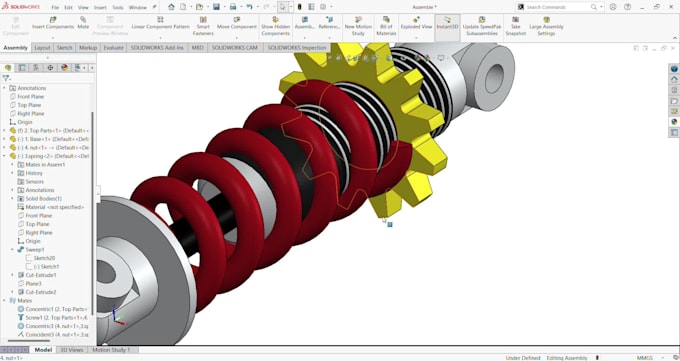Screen dimensions: 680x361
Task: Expand the 1. Base<1> component
Action: pos(4,139)
